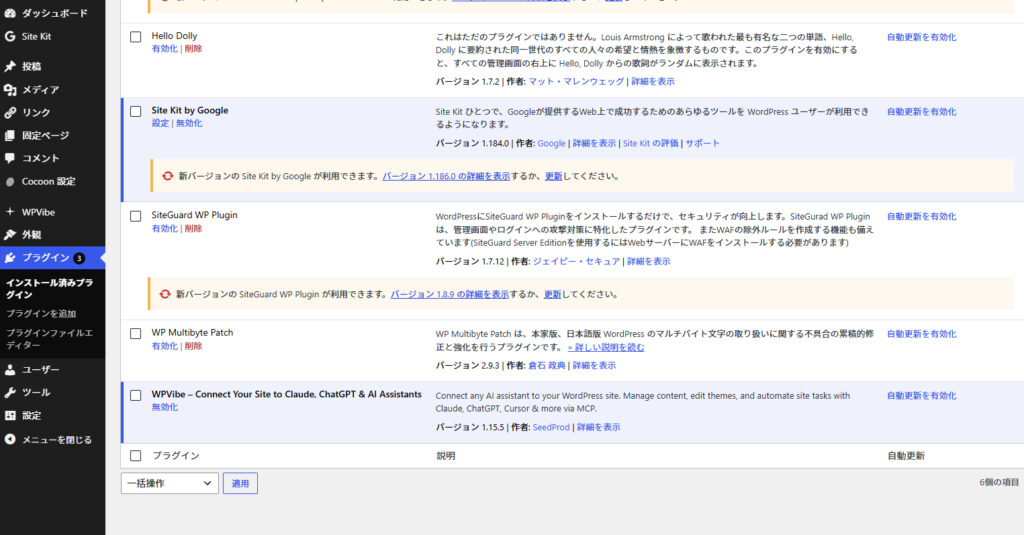Activate Hello Dolly via 有効化 link
Image resolution: width=1024 pixels, height=535 pixels.
click(x=165, y=48)
